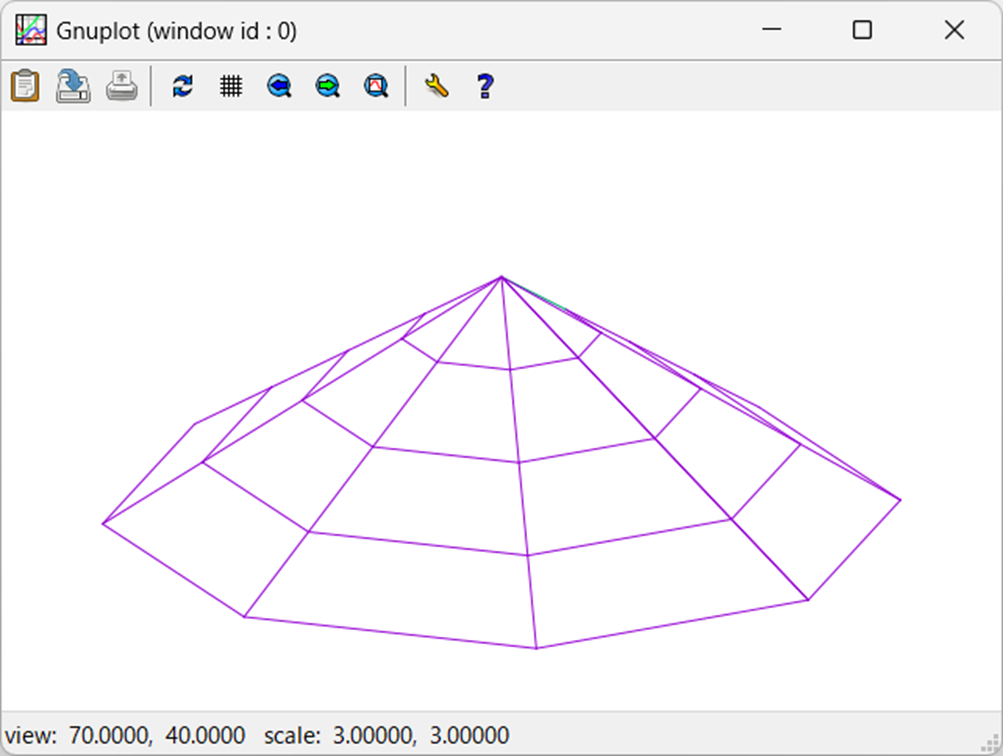
Task: Toggle the grid overlay on the plot
Action: point(231,86)
